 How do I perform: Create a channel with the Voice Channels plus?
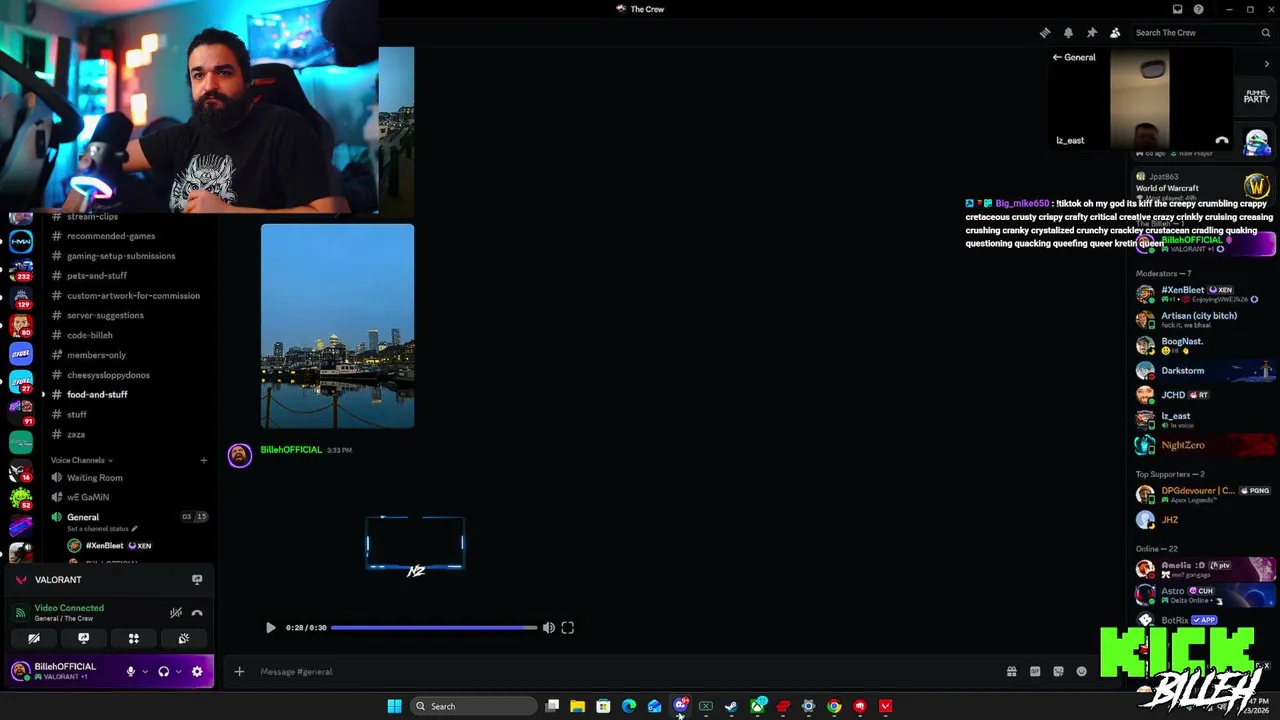(x=204, y=460)
